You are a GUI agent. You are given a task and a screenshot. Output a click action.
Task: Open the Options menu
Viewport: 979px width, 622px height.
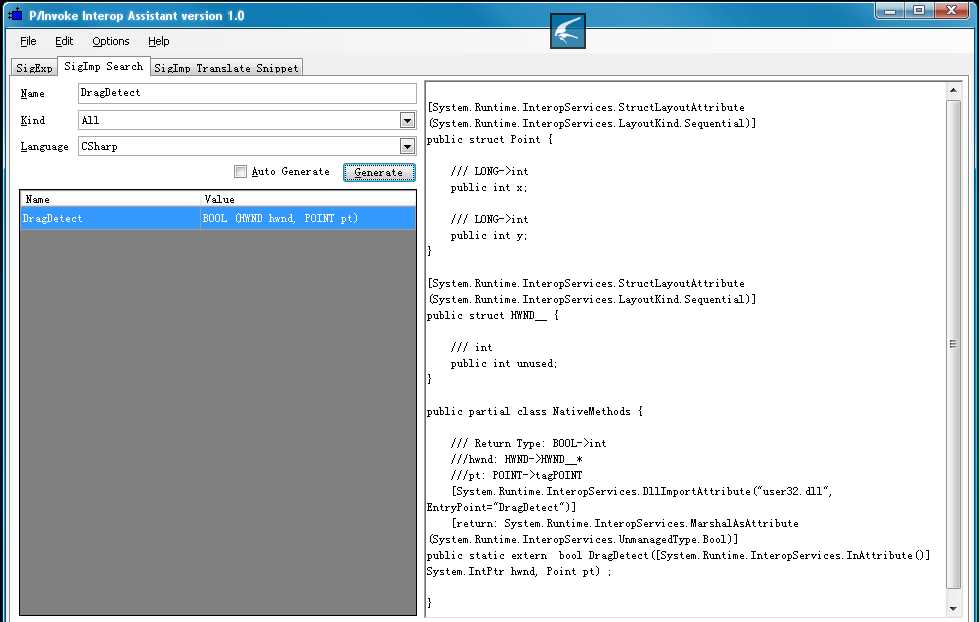coord(111,41)
